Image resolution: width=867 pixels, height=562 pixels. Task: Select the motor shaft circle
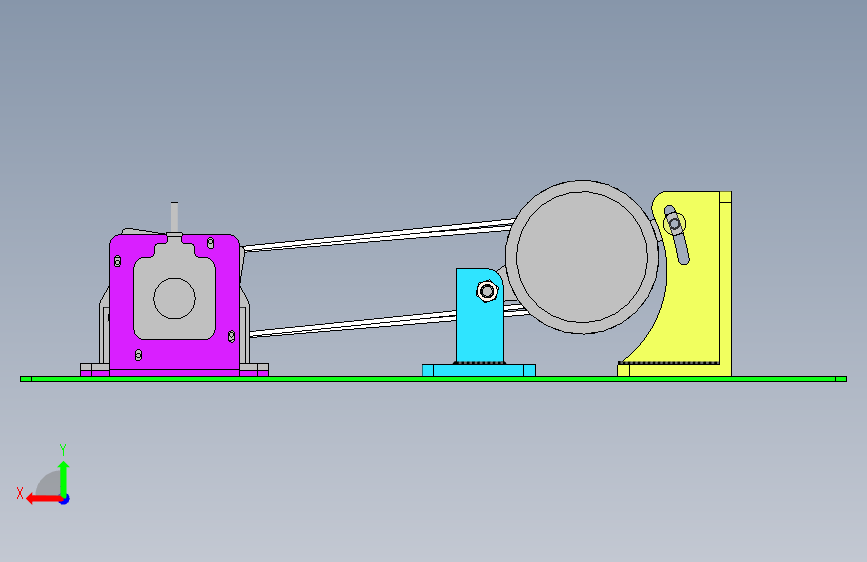(x=174, y=299)
